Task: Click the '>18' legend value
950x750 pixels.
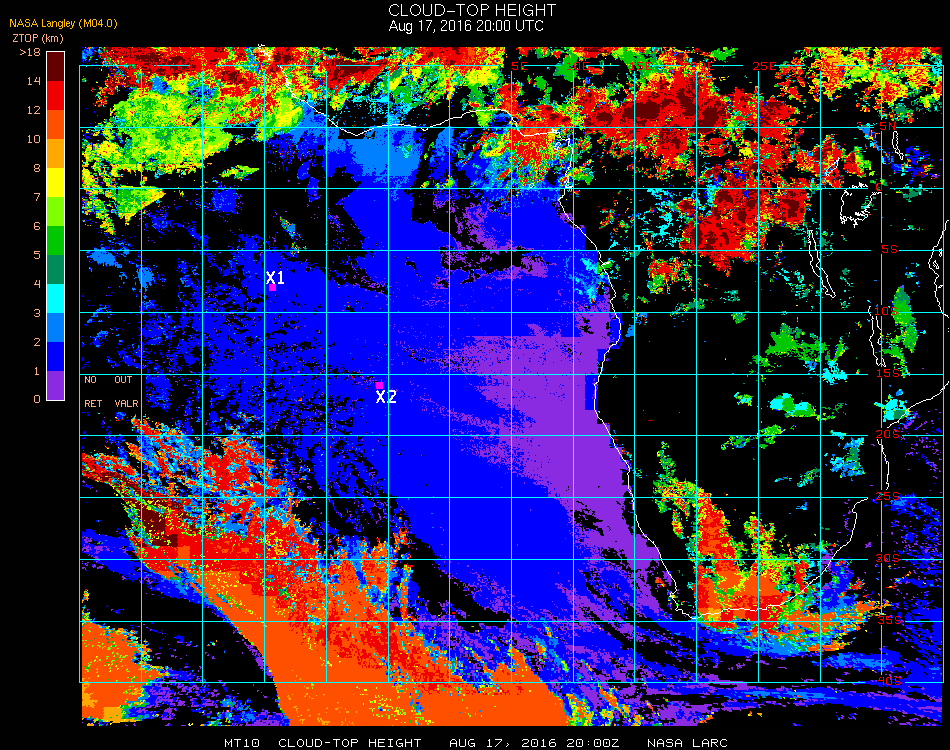Action: [30, 53]
